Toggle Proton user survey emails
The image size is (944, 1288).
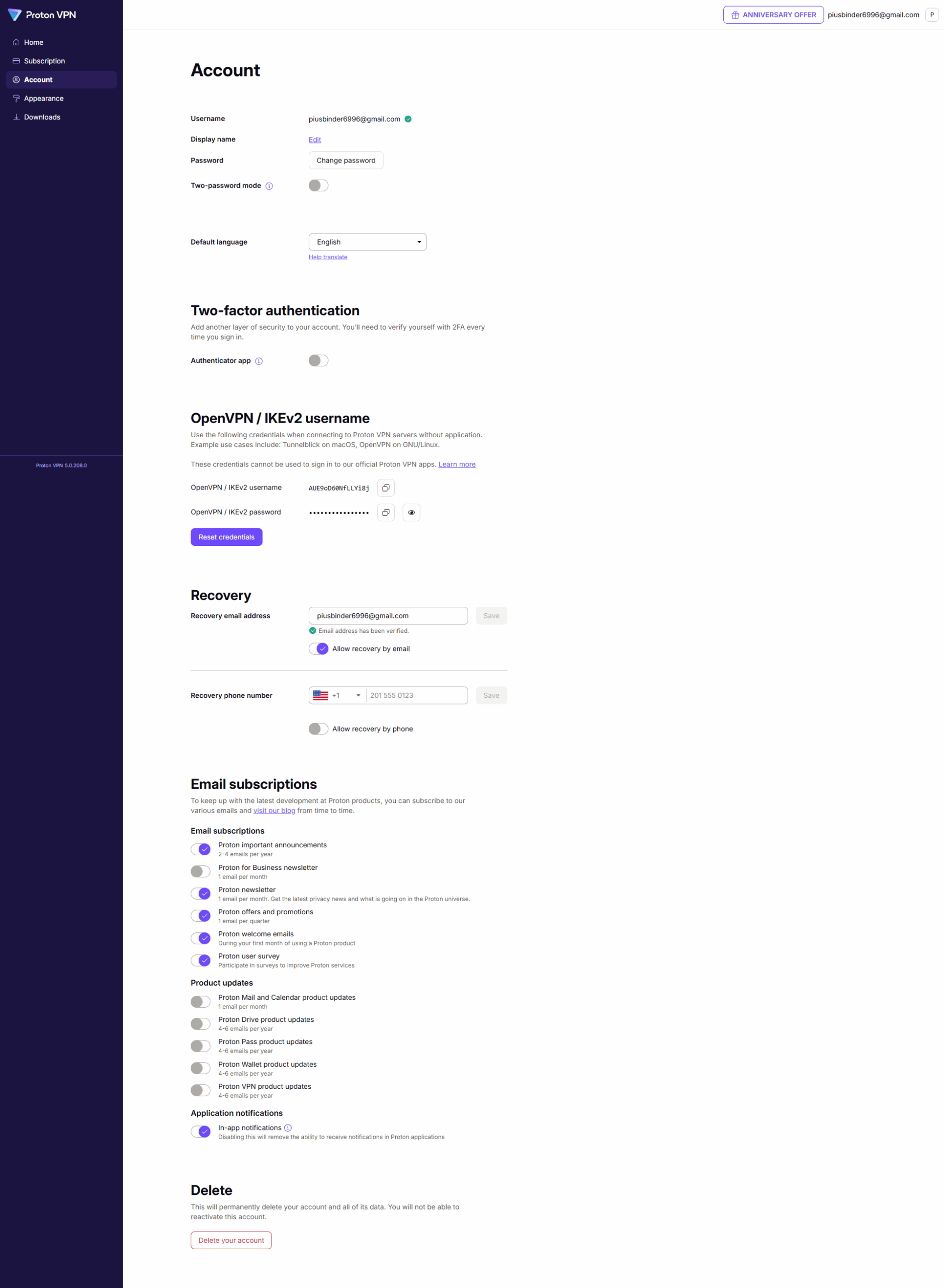pos(201,960)
